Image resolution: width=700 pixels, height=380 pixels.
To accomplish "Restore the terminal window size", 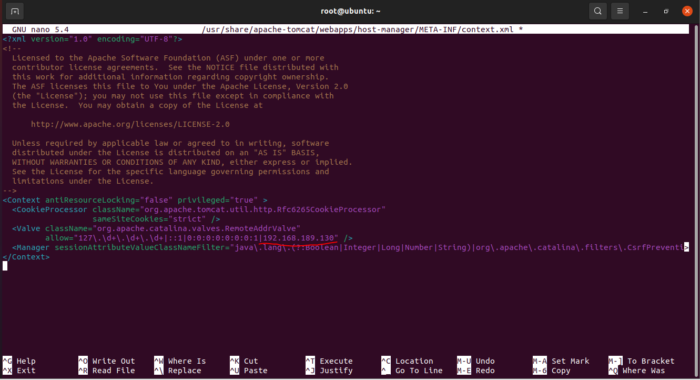I will coord(666,12).
